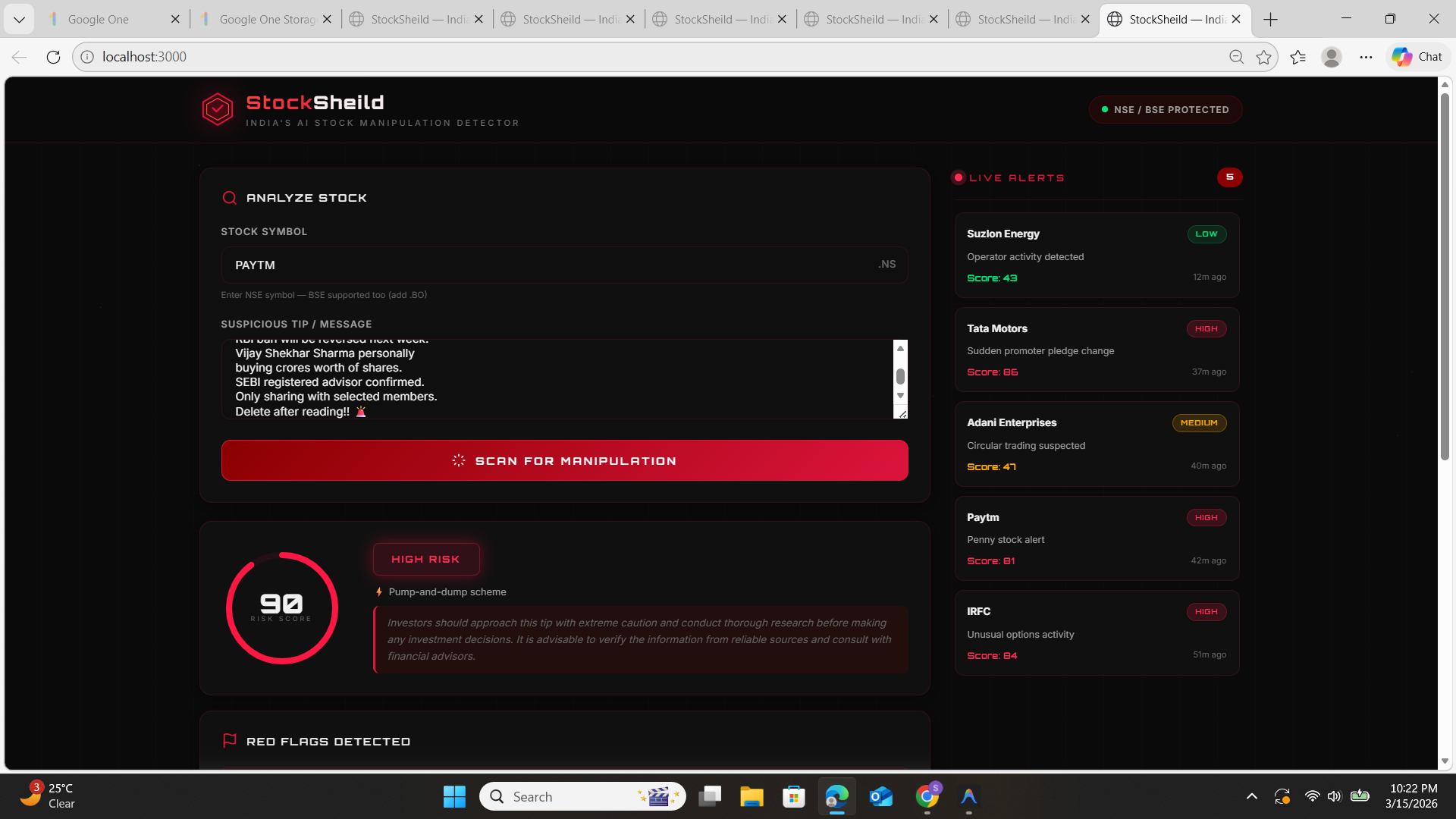Open the tab search dropdown chevron
This screenshot has height=819, width=1456.
coord(19,19)
